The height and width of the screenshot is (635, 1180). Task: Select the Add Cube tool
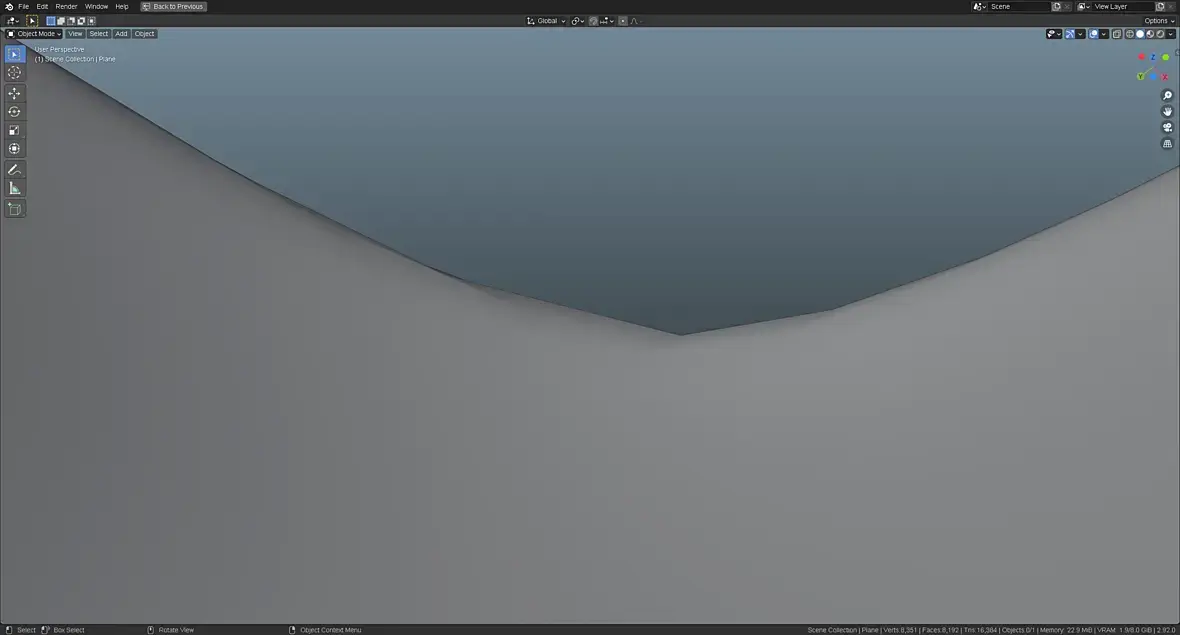point(14,209)
